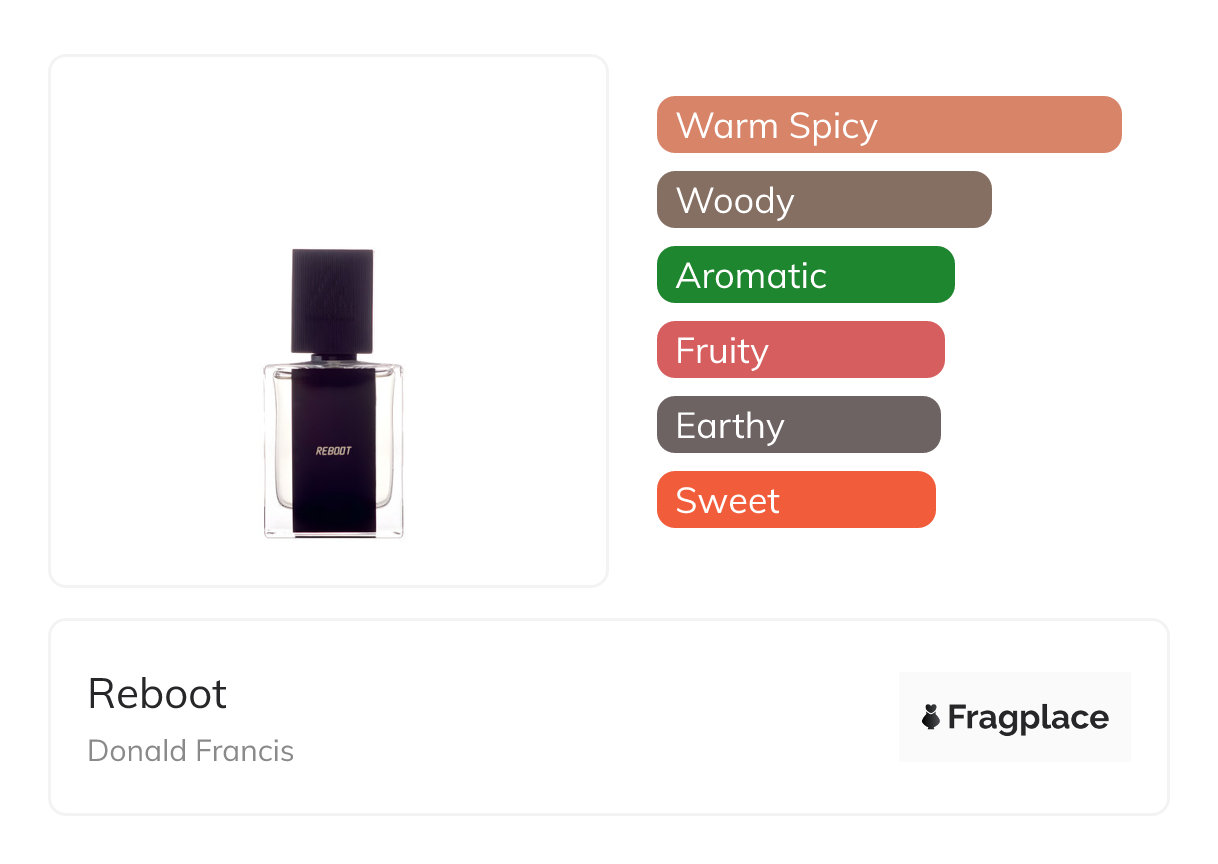This screenshot has height=864, width=1218.
Task: Click the word Spicy in the top accord bar
Action: pos(833,126)
